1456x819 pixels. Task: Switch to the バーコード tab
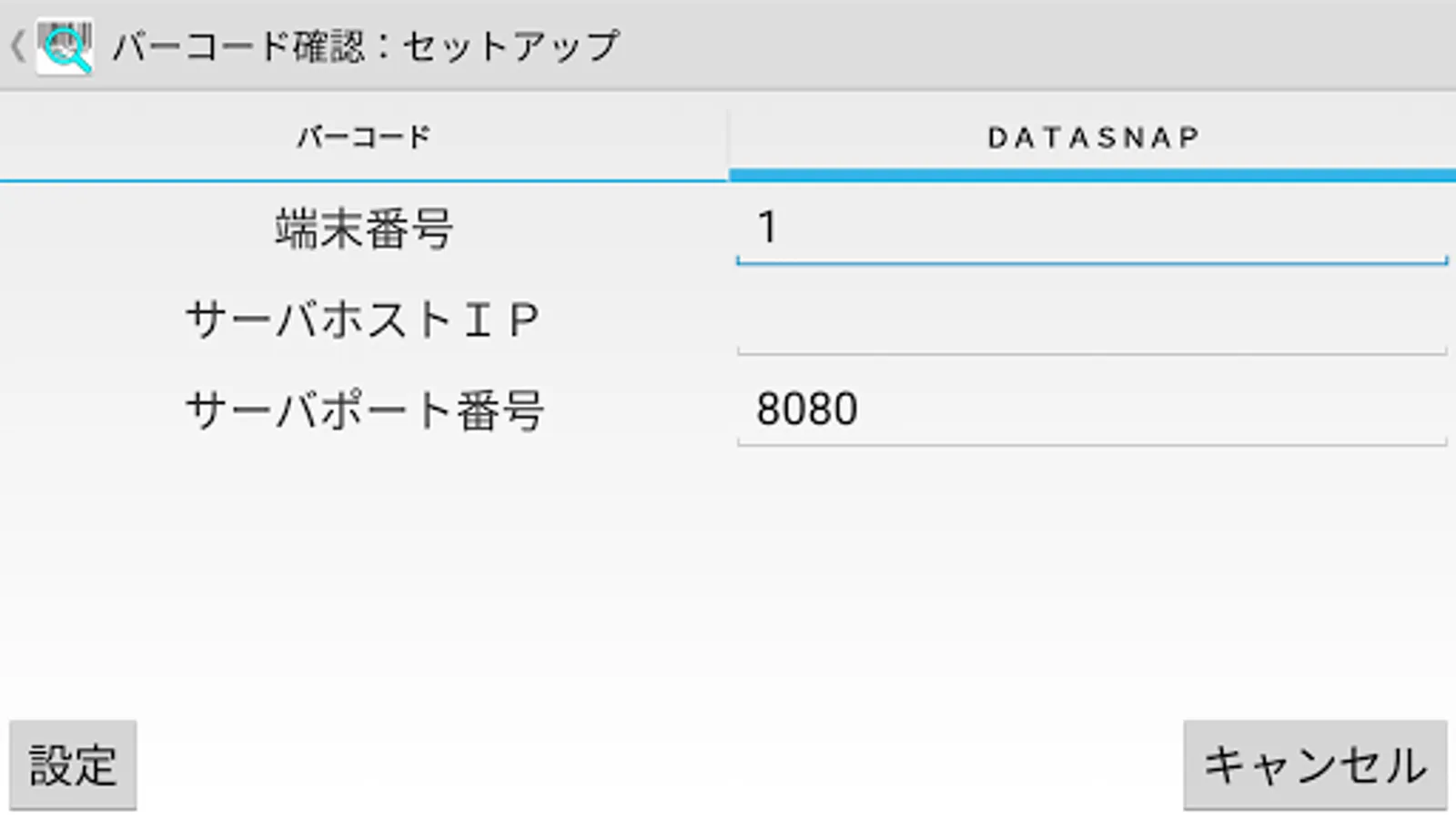[x=363, y=136]
